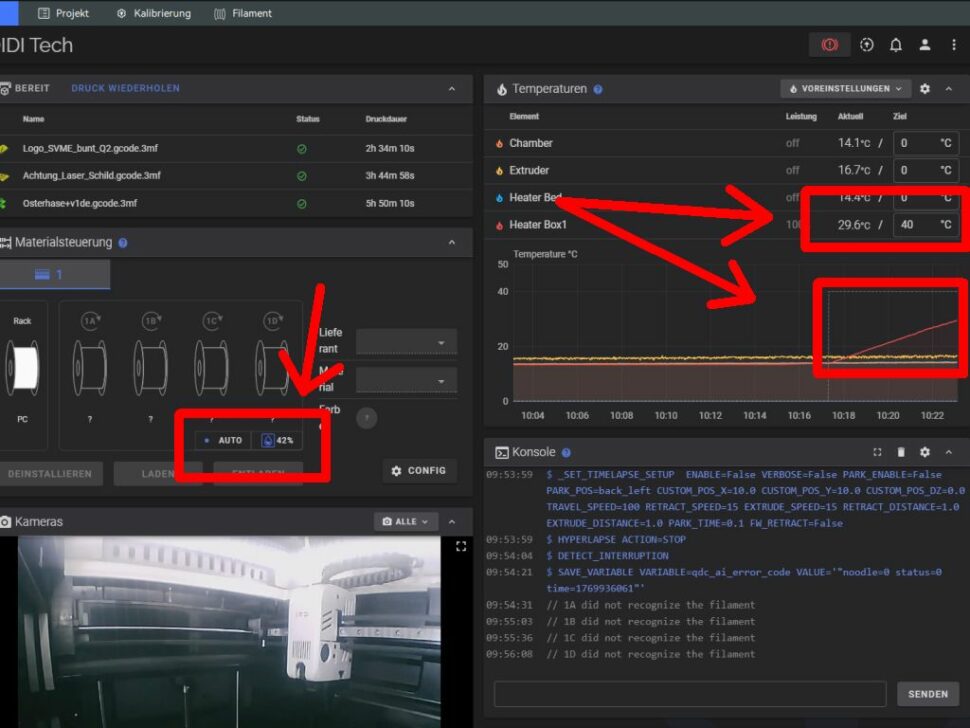Viewport: 970px width, 728px height.
Task: Click Druck Wiederholen link
Action: pyautogui.click(x=125, y=88)
